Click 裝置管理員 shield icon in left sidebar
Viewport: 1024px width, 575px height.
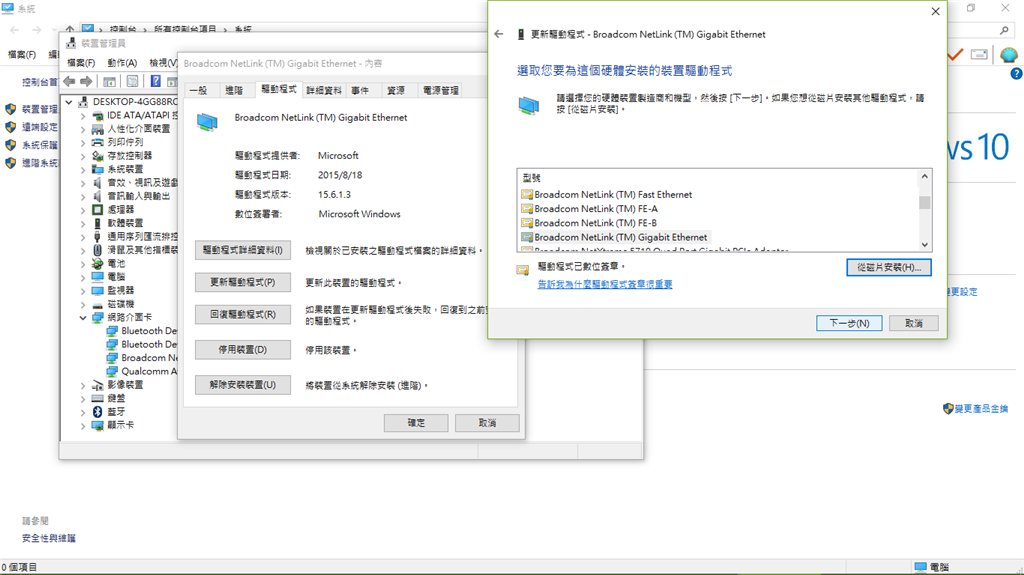10,109
